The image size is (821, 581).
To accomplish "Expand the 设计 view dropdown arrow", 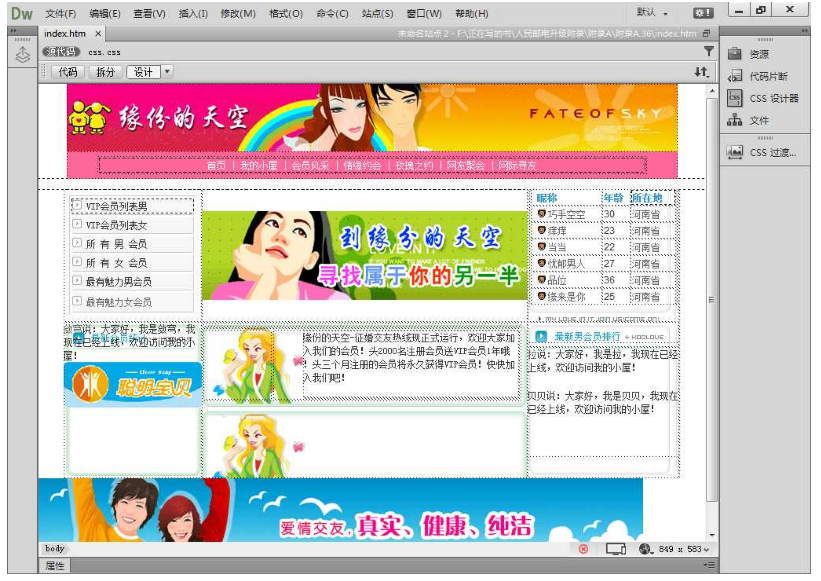I will coord(167,72).
